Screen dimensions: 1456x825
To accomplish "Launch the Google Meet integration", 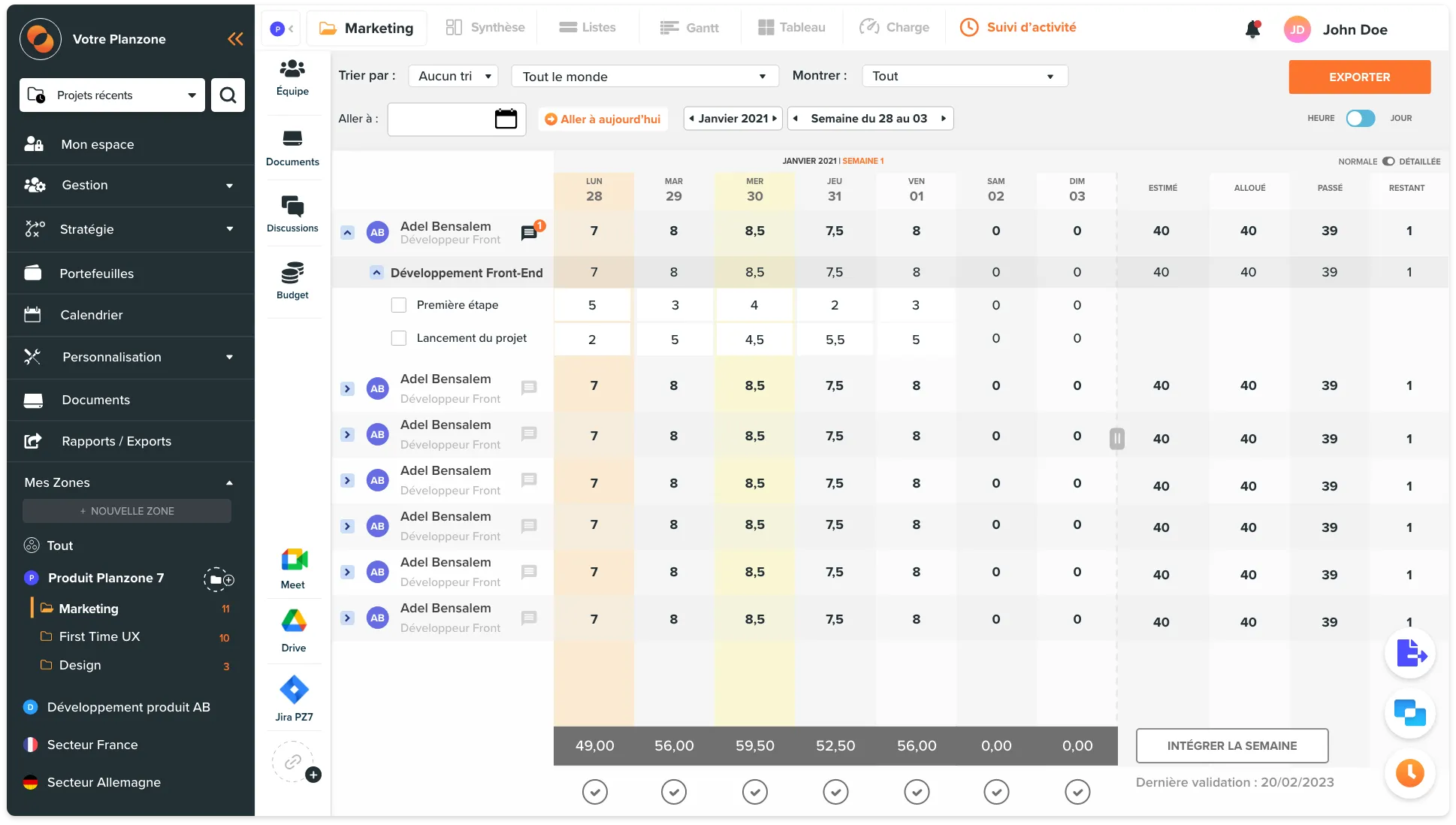I will click(294, 560).
